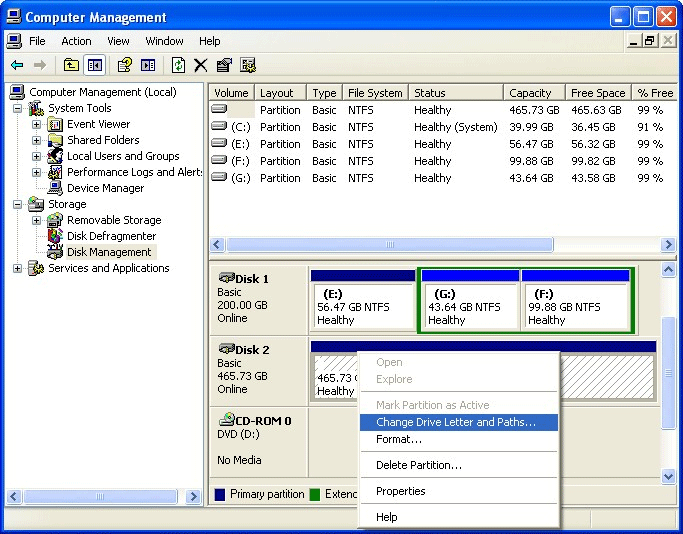Select the Shared Folders icon

[55, 140]
